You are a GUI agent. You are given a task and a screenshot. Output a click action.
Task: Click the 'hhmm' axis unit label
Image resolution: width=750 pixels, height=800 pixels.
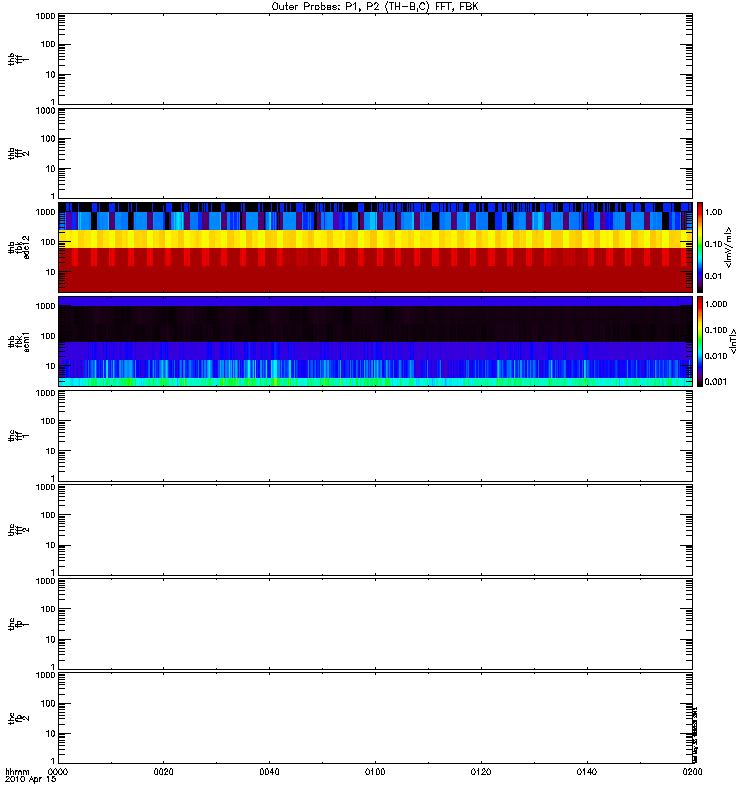click(x=17, y=772)
